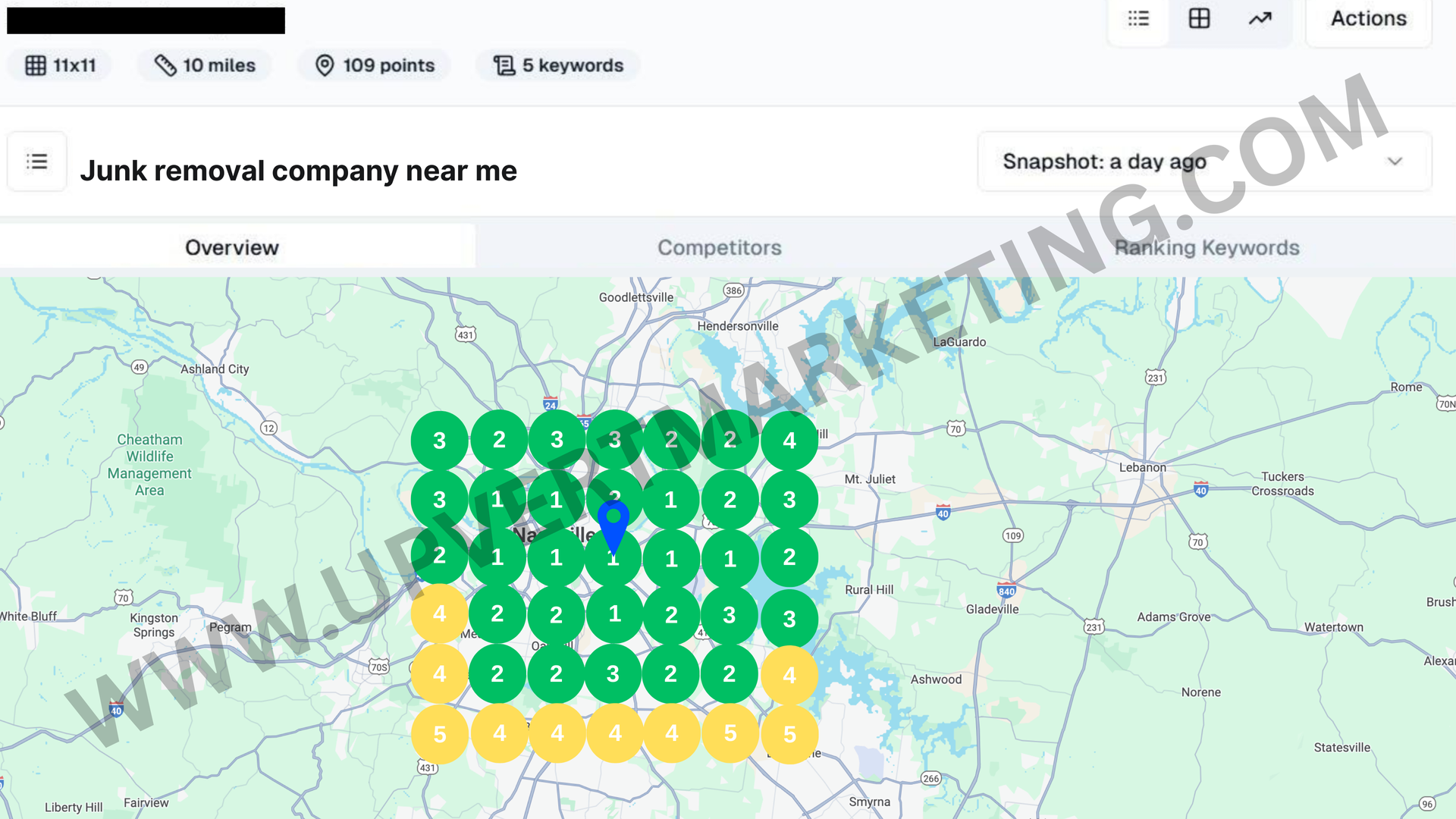Click Fairview label on map
This screenshot has height=819, width=1456.
[146, 802]
